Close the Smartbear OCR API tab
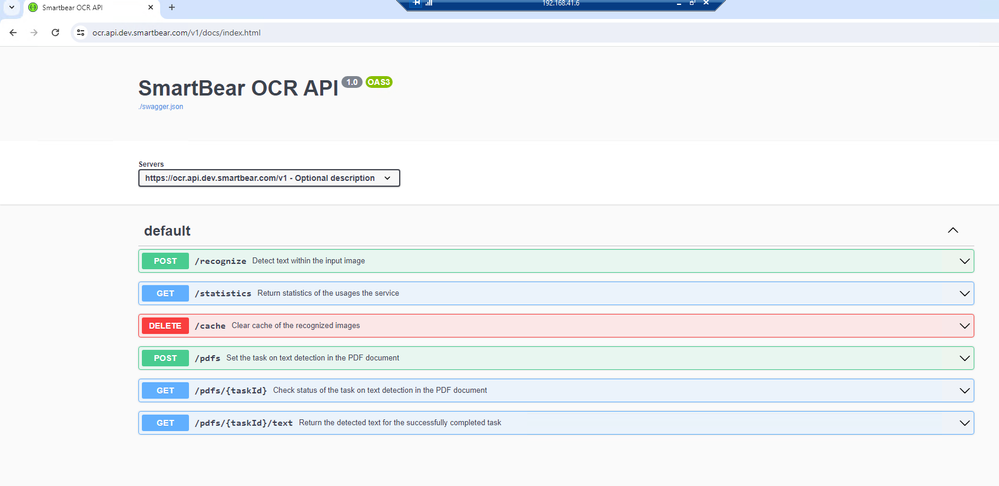The image size is (999, 486). pos(150,8)
